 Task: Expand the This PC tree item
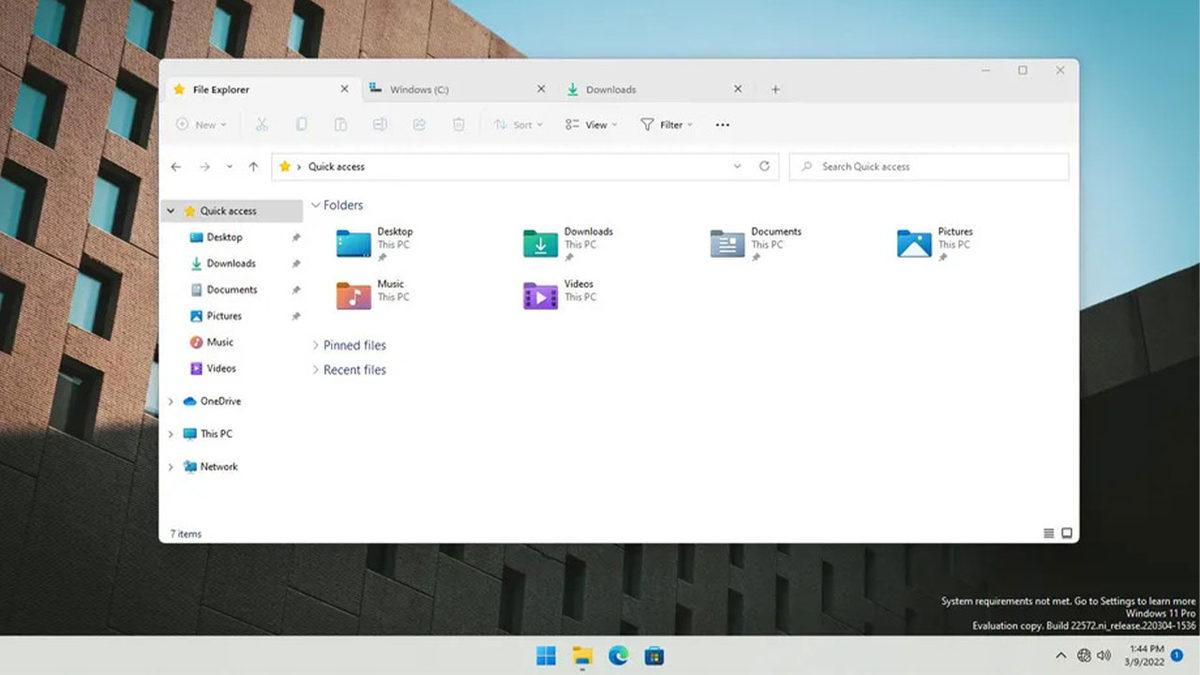pyautogui.click(x=171, y=434)
